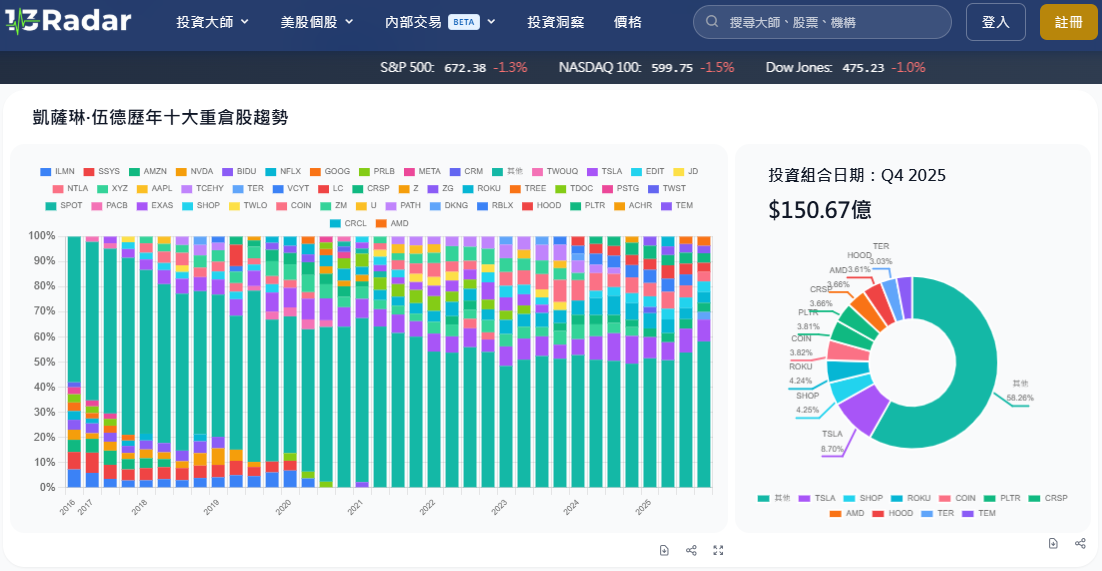The width and height of the screenshot is (1102, 571).
Task: Click TWLO legend entry
Action: pyautogui.click(x=247, y=206)
